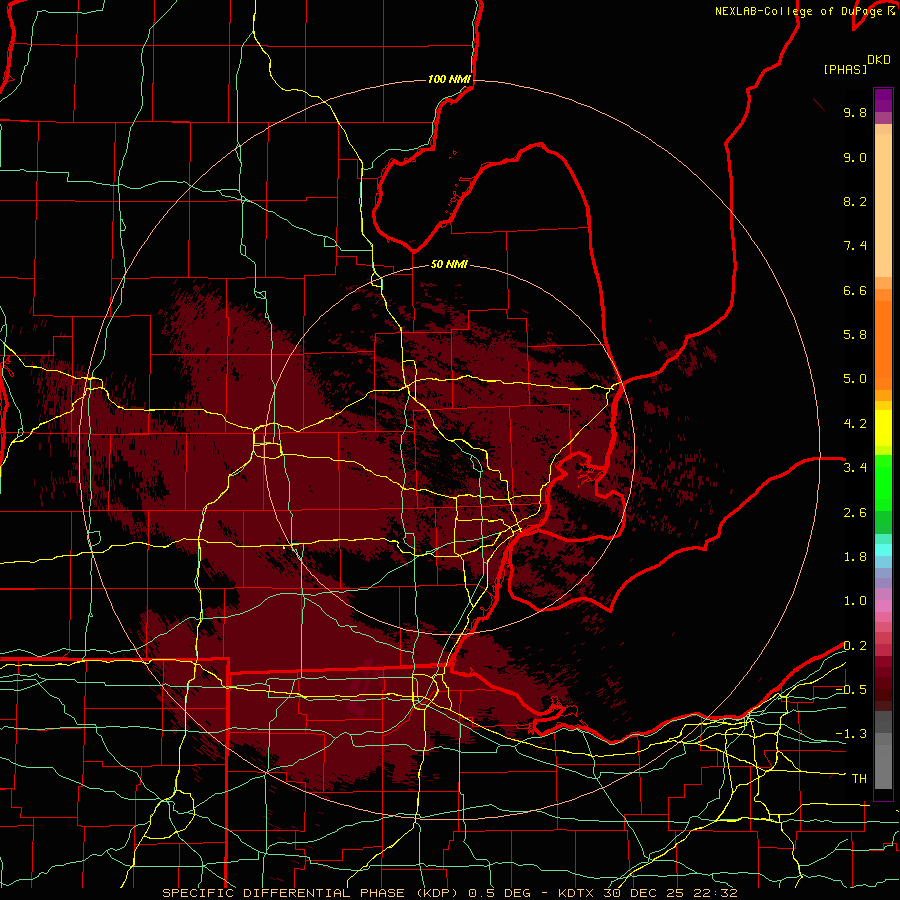This screenshot has height=900, width=900.
Task: Click the pink band of the color bar
Action: coord(883,606)
